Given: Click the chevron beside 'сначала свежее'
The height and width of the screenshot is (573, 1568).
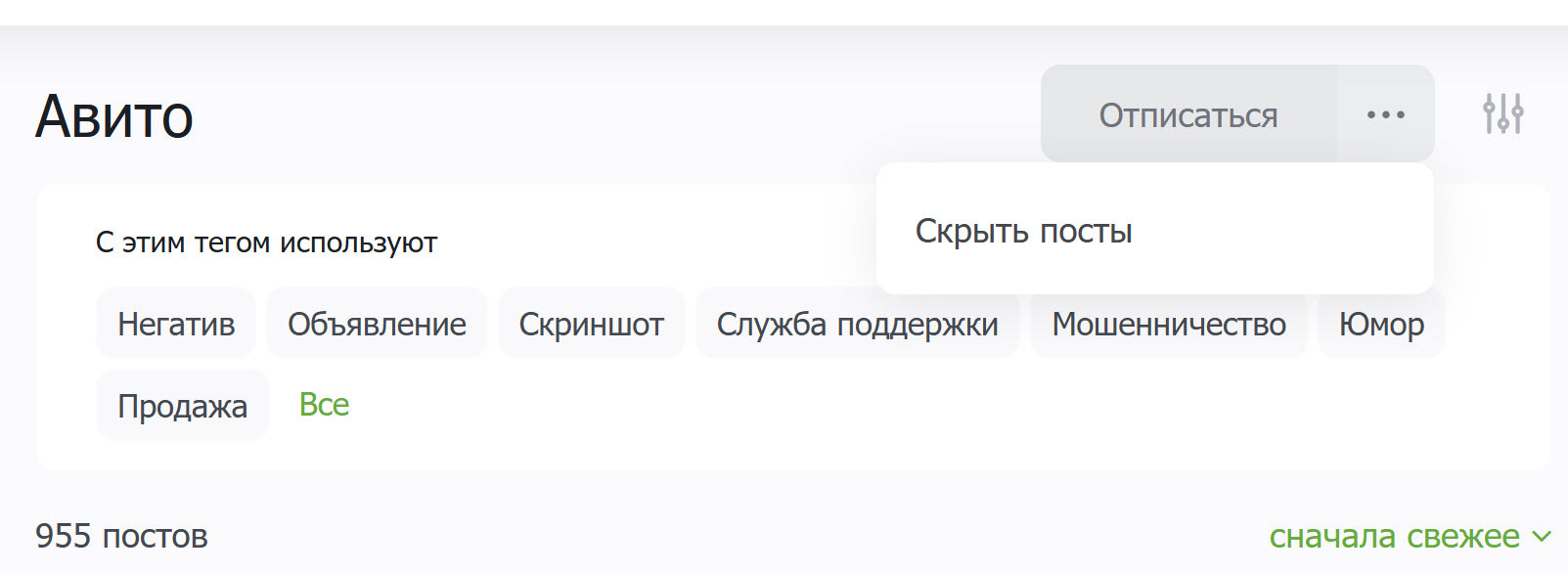Looking at the screenshot, I should (x=1542, y=536).
